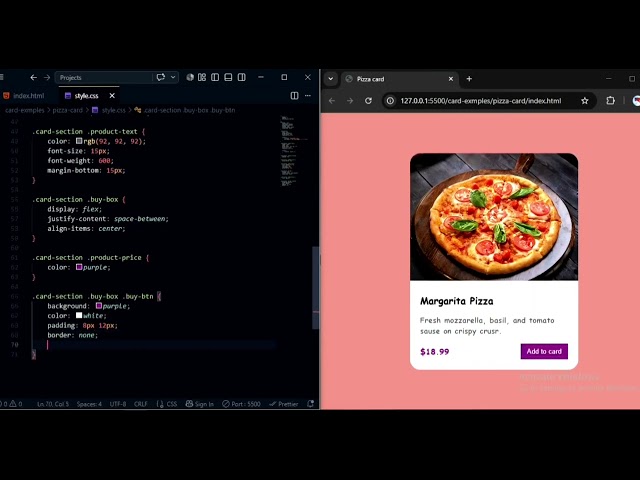Expand the Copilot chat dropdown arrow
640x480 pixels.
point(173,77)
